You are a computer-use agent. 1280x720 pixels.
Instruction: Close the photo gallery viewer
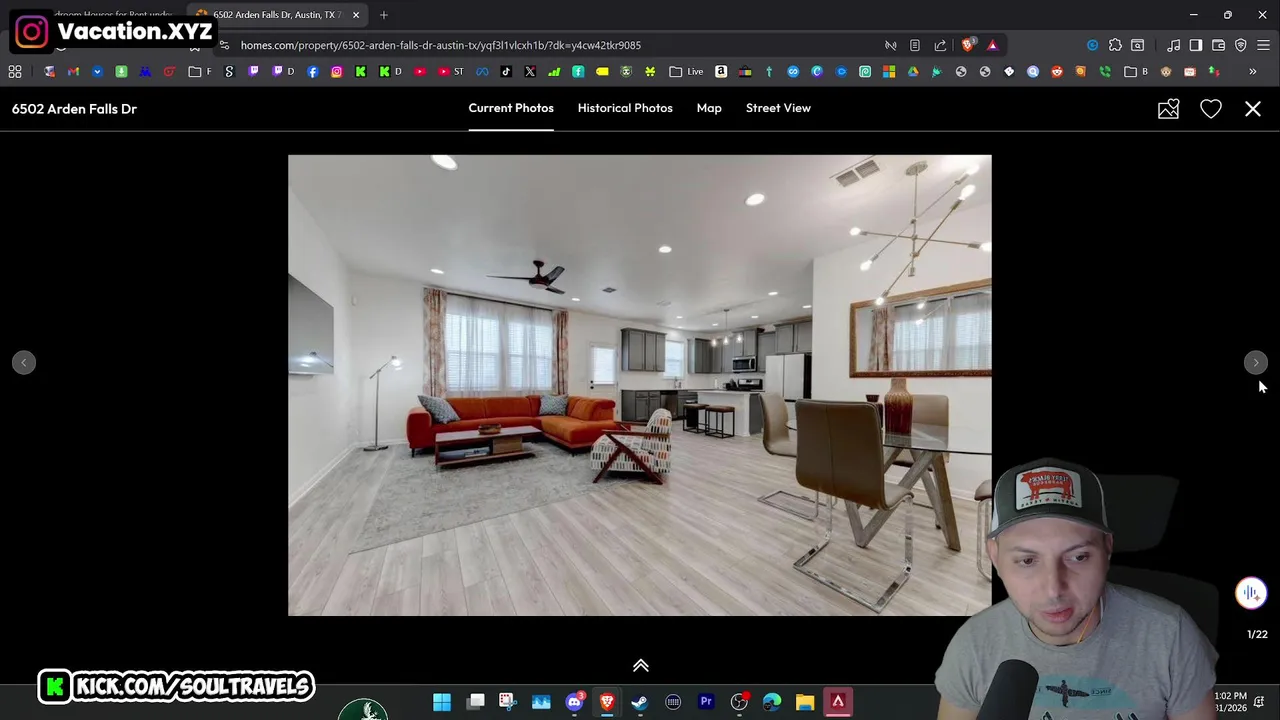(1253, 109)
